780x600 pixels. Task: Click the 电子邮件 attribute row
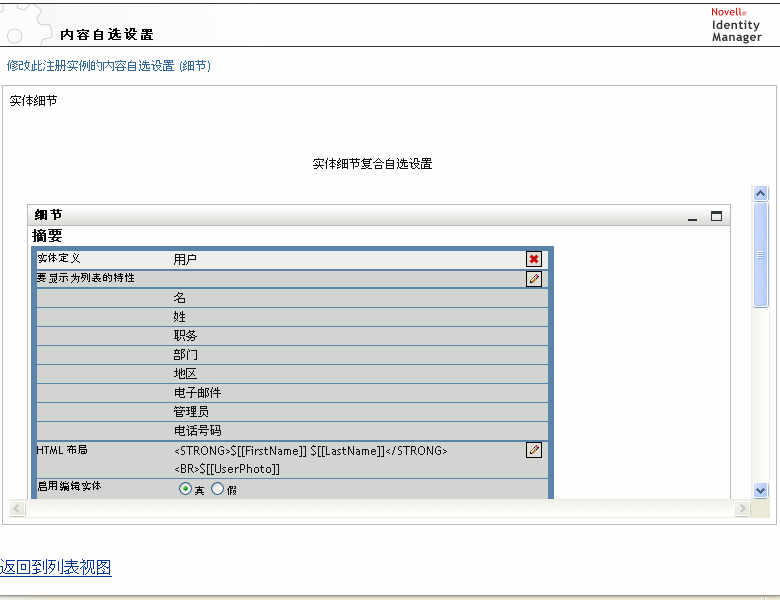tap(292, 393)
